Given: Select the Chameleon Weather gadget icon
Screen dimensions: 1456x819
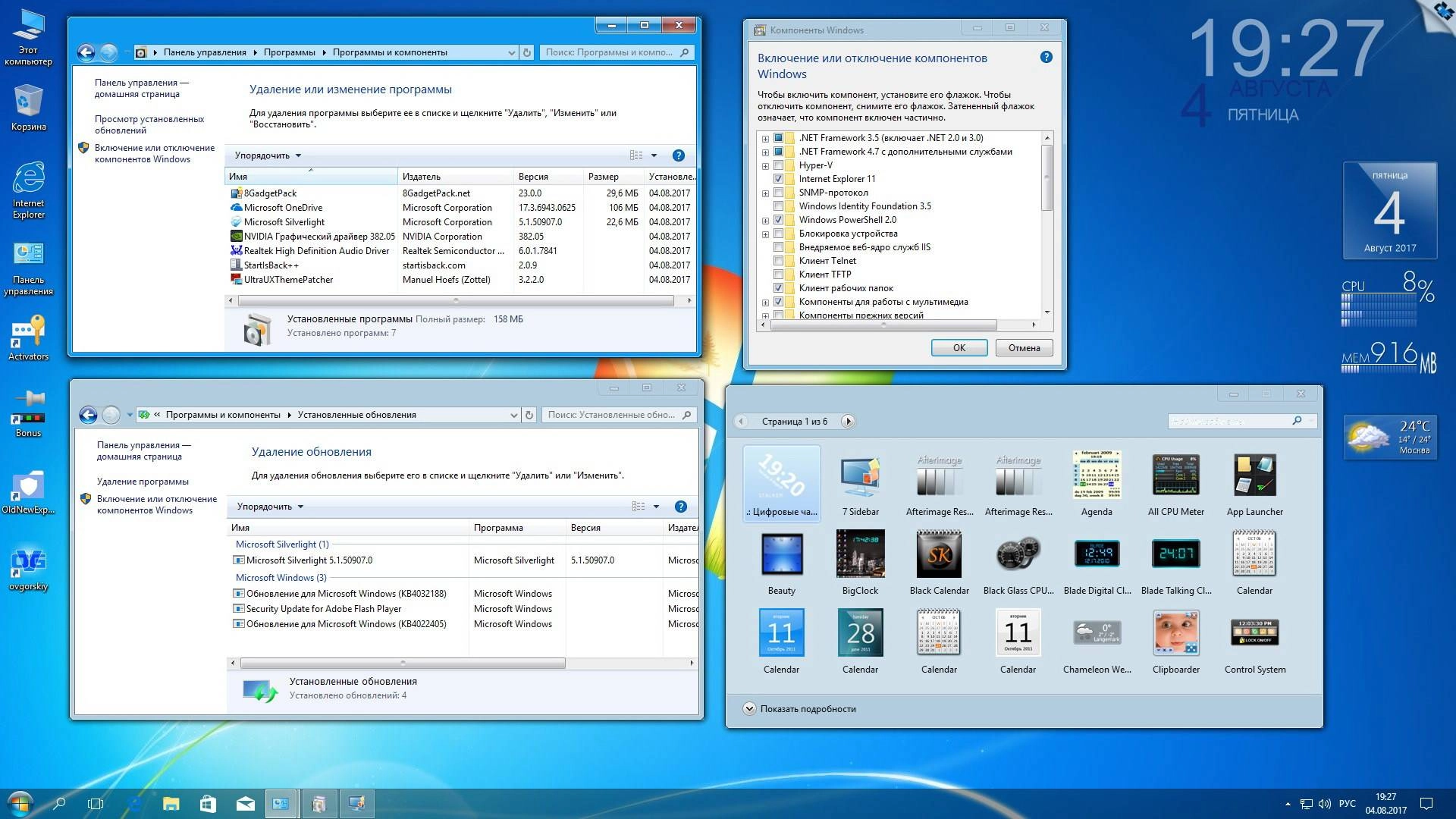Looking at the screenshot, I should point(1097,632).
